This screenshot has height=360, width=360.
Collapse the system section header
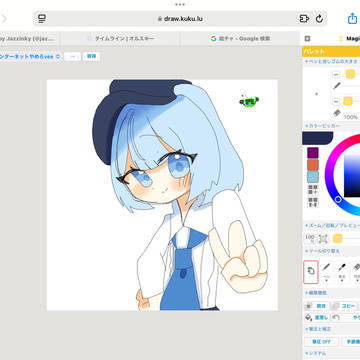pos(315,353)
